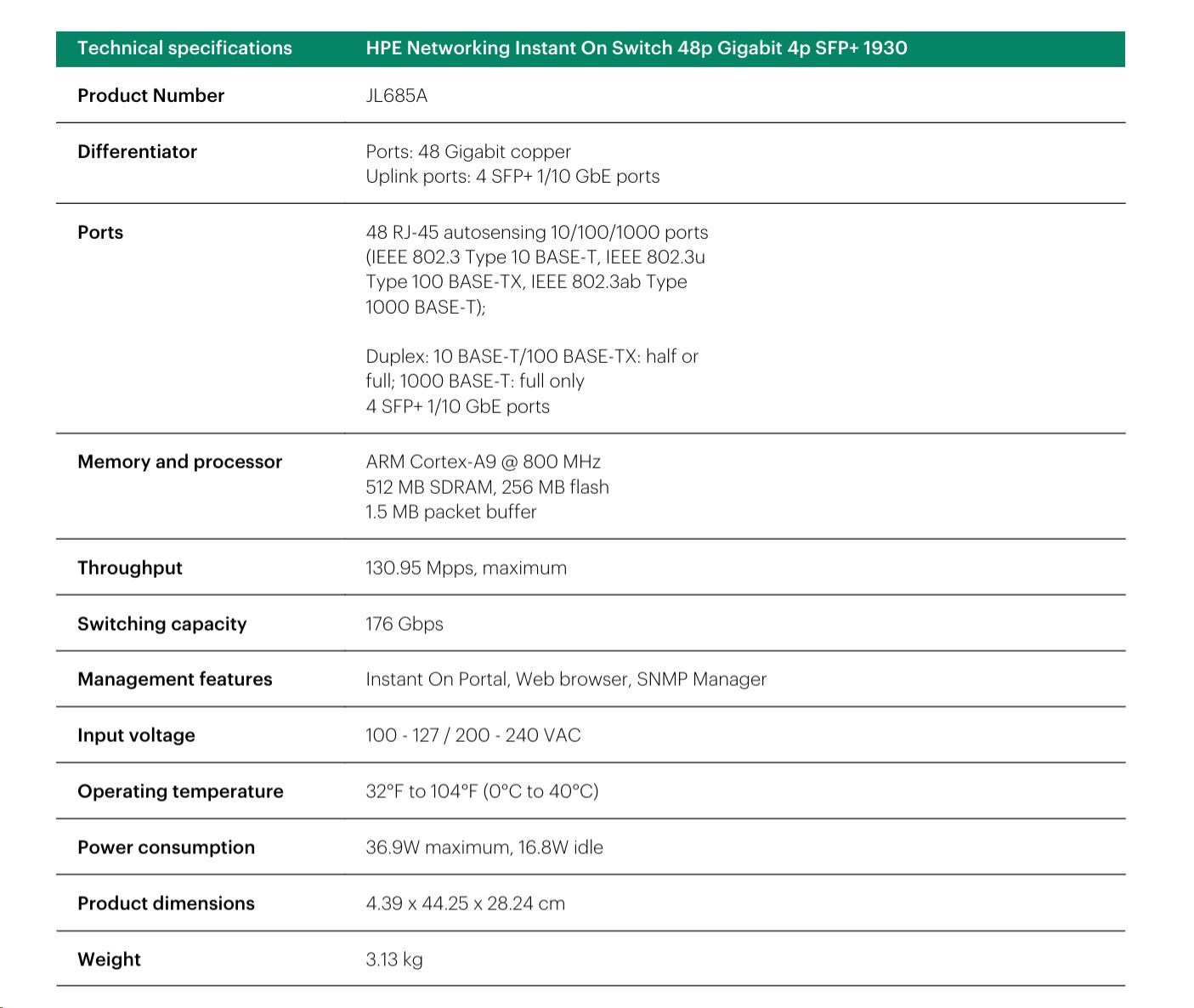Viewport: 1194px width, 1008px height.
Task: Click the Operating temperature row label
Action: pyautogui.click(x=180, y=792)
